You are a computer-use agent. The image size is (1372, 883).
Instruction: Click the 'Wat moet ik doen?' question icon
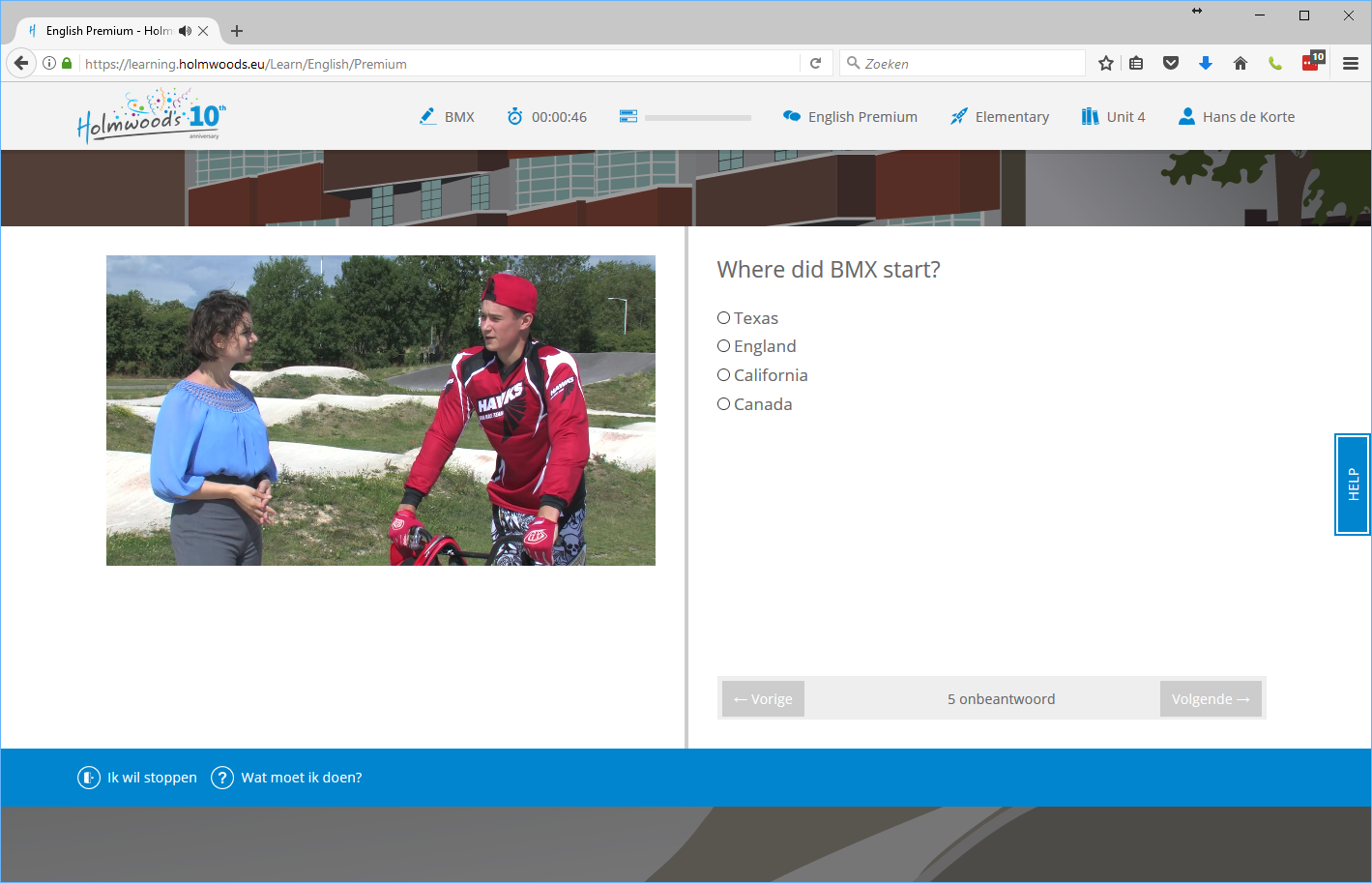click(222, 778)
